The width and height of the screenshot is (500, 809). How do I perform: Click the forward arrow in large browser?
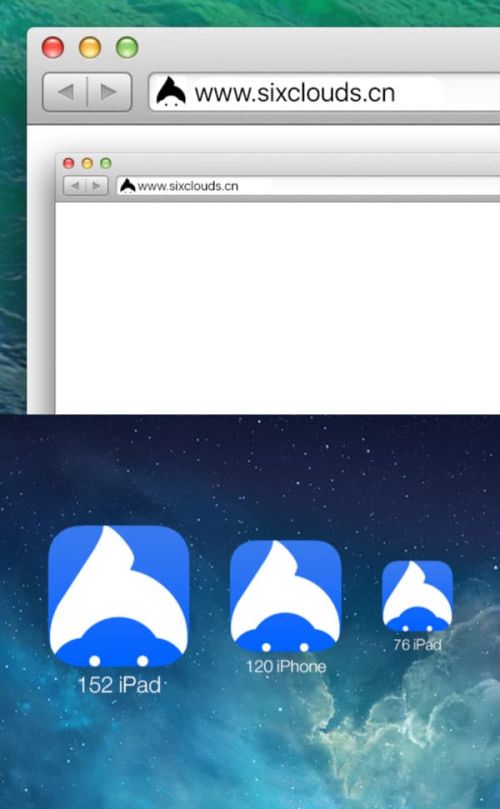pyautogui.click(x=109, y=92)
